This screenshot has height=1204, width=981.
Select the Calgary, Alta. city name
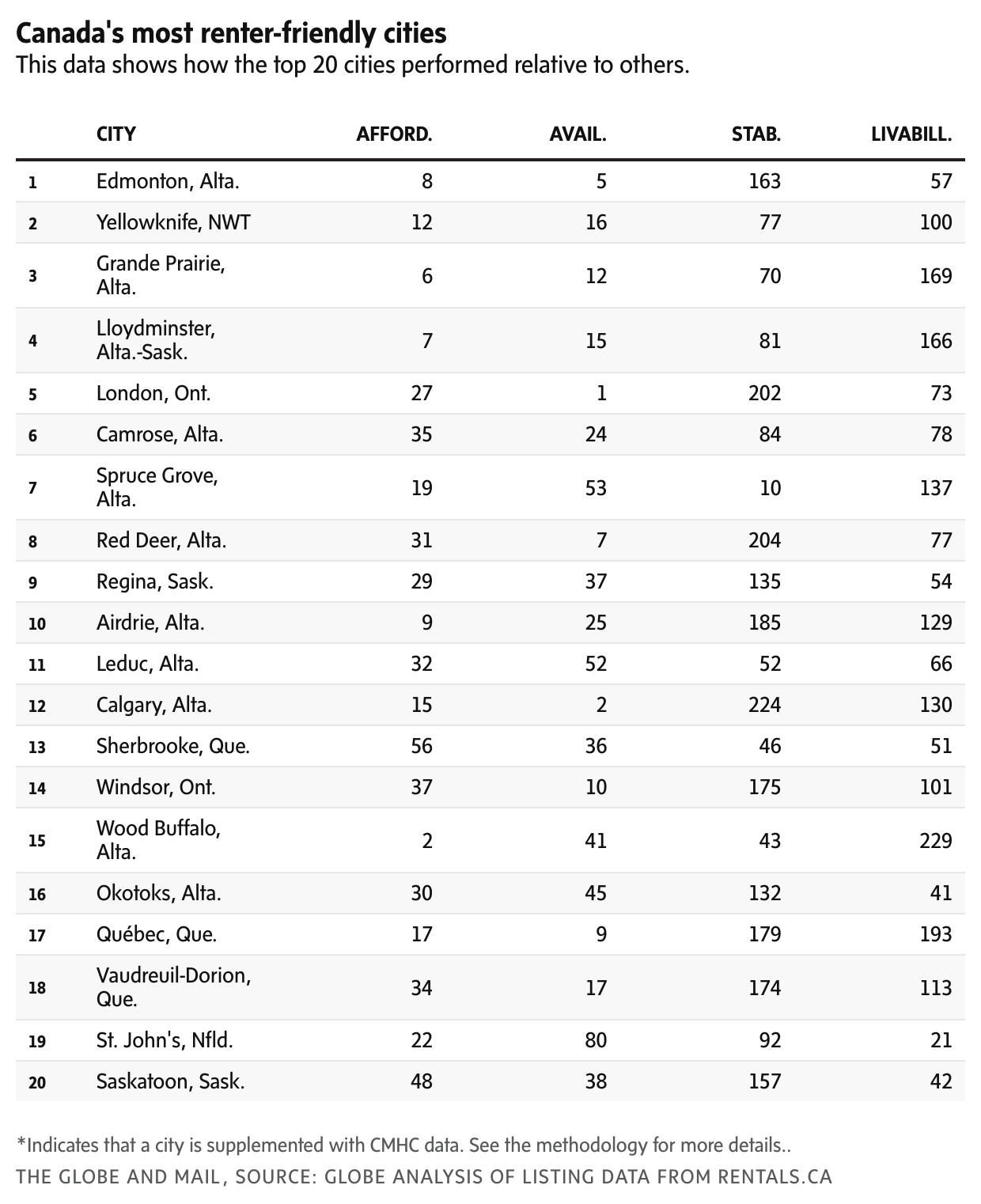point(154,705)
